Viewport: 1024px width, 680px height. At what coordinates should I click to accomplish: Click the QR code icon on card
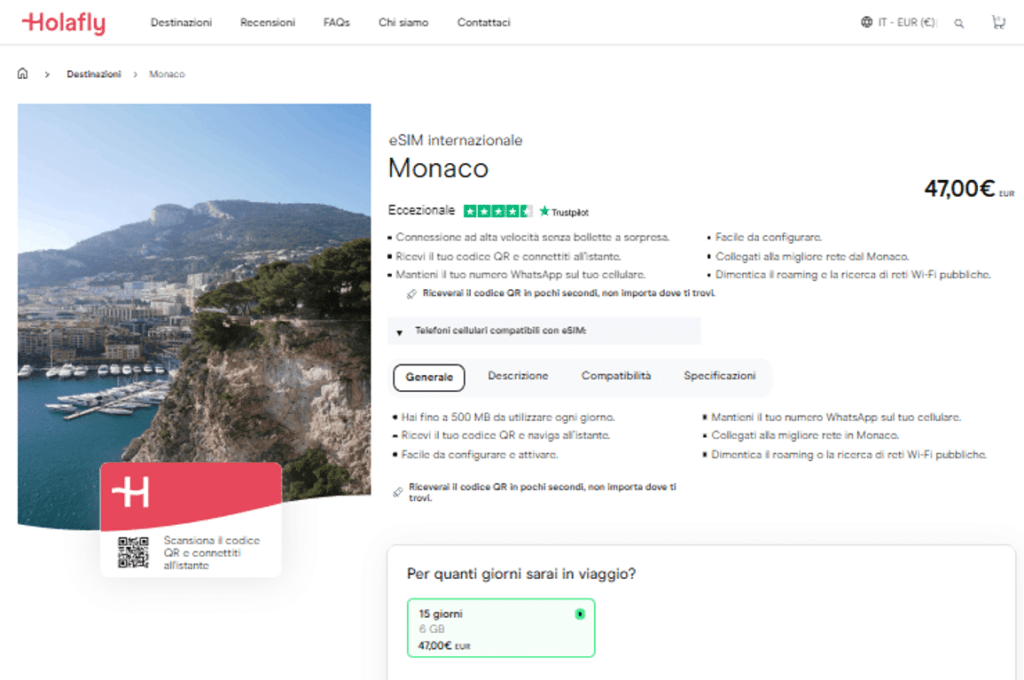point(133,552)
